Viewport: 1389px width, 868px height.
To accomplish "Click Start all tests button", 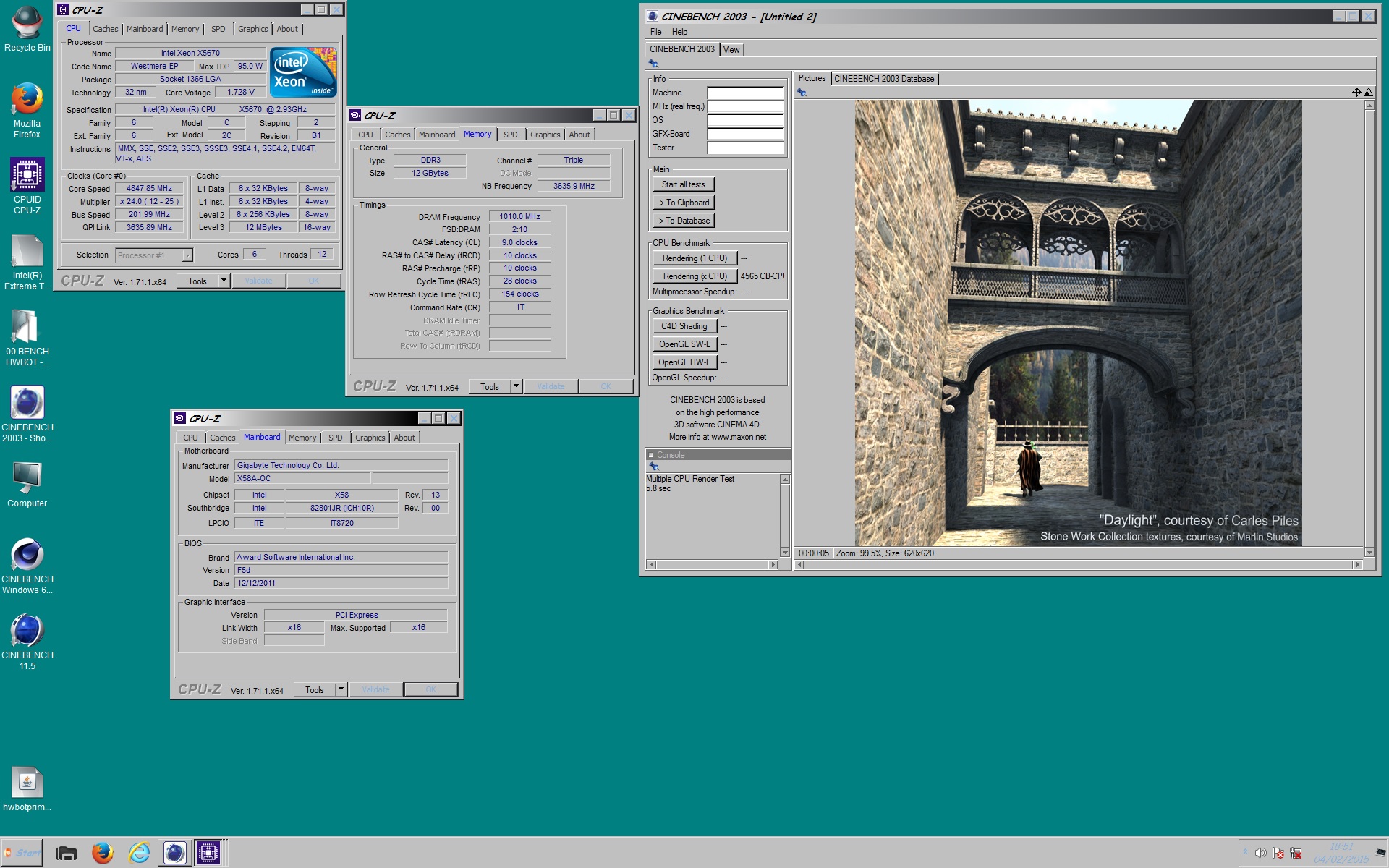I will (683, 184).
